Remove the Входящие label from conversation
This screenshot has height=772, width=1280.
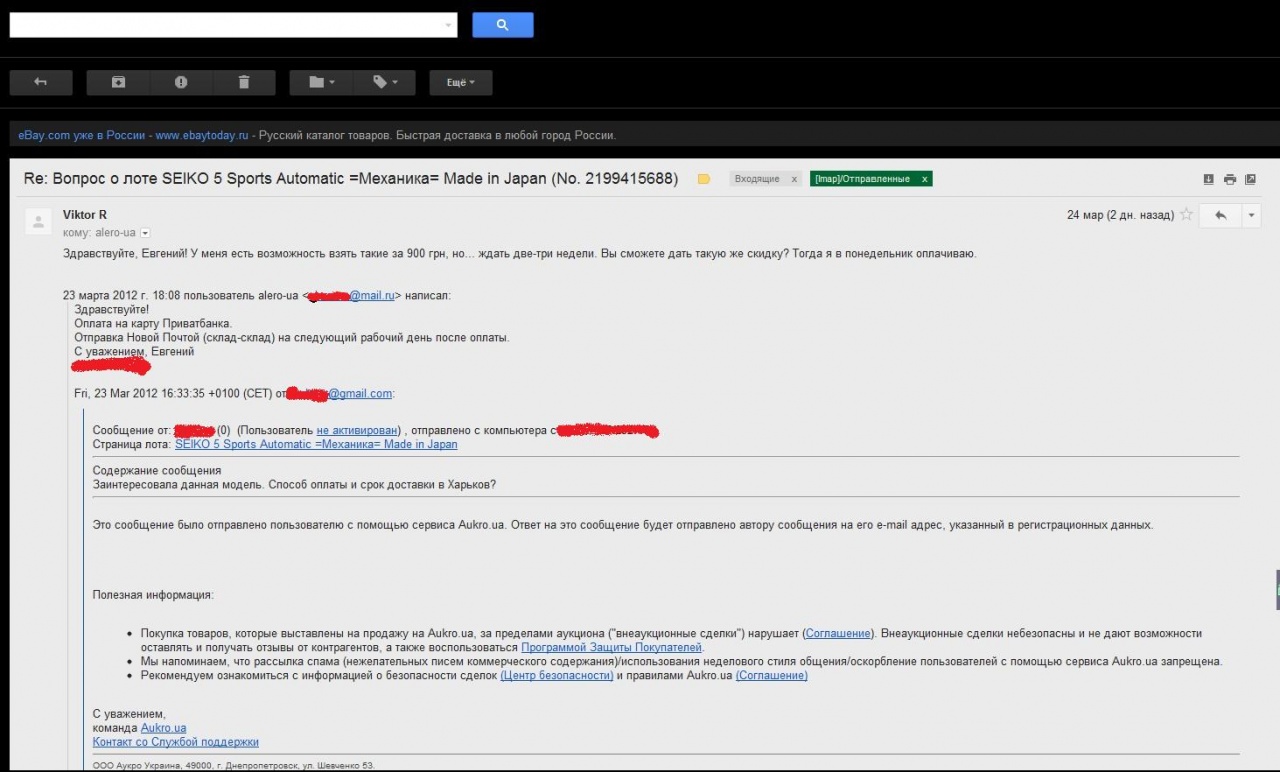pyautogui.click(x=795, y=179)
